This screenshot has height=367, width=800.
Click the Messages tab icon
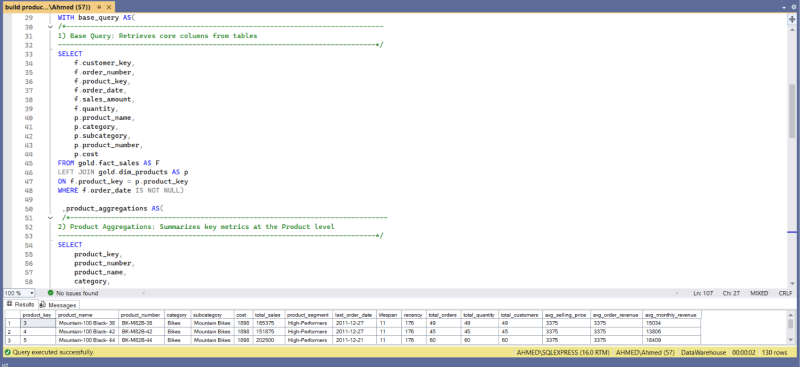coord(43,305)
